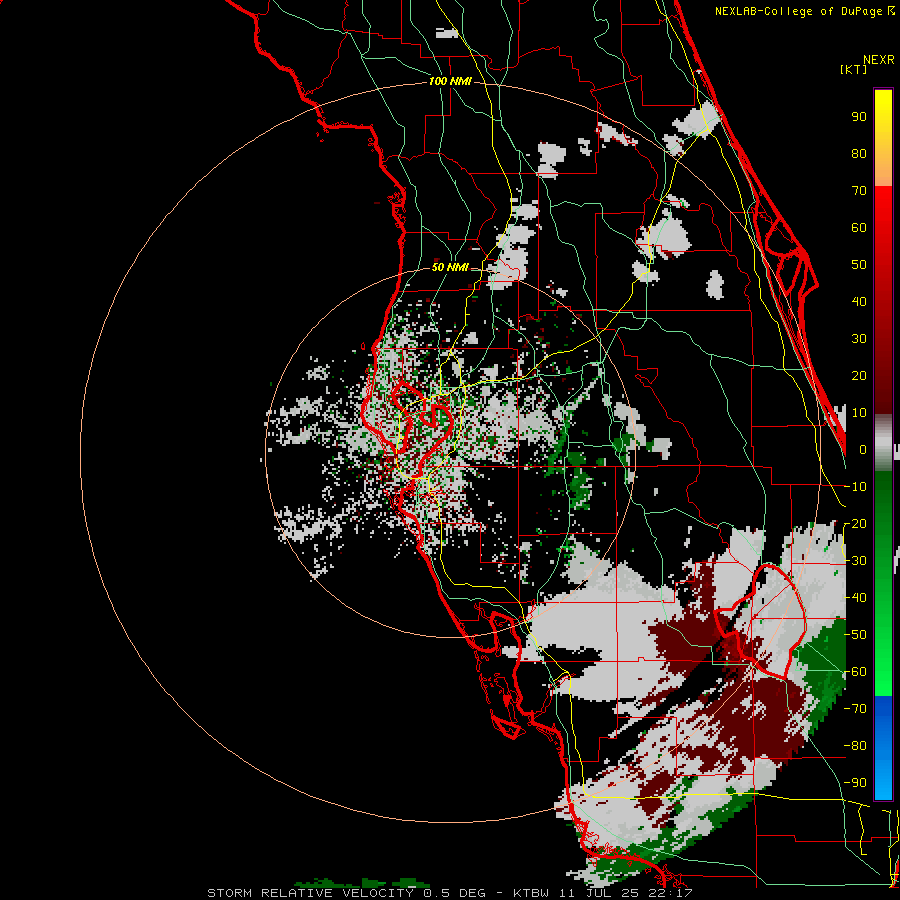Select the -50 value on velocity scale
The image size is (900, 900).
(x=855, y=635)
